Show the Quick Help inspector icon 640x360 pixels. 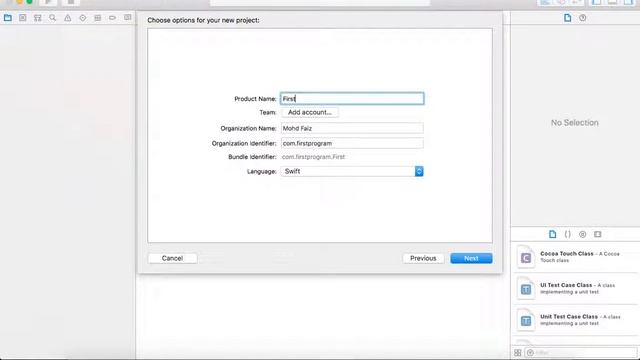point(582,18)
